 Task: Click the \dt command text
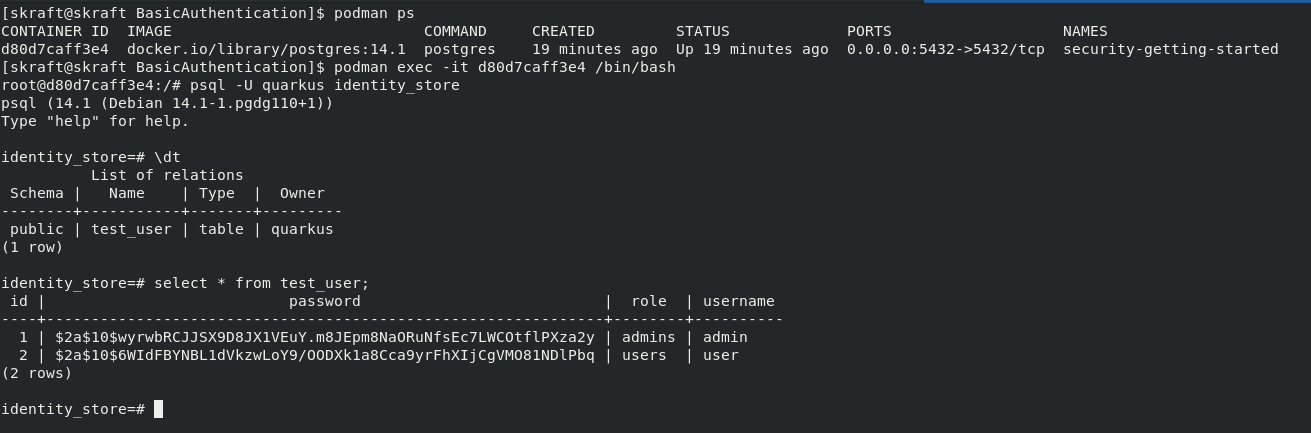tap(167, 157)
